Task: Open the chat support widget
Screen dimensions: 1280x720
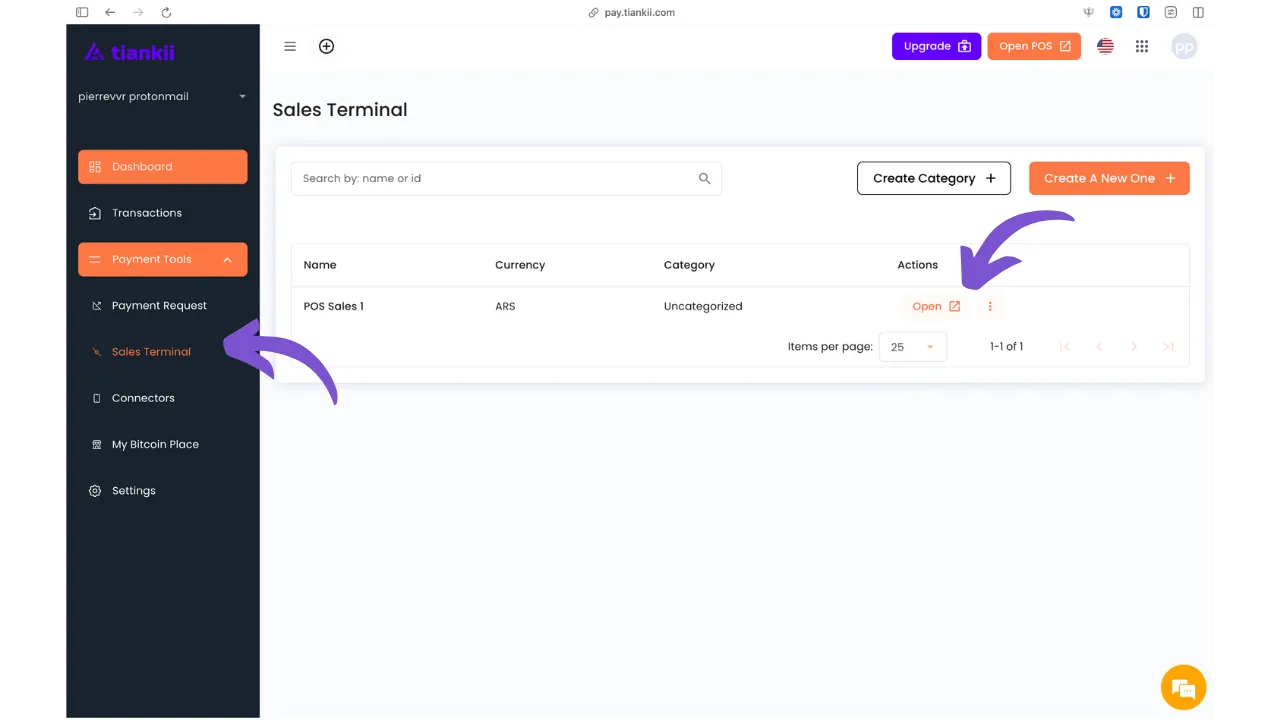Action: tap(1183, 687)
